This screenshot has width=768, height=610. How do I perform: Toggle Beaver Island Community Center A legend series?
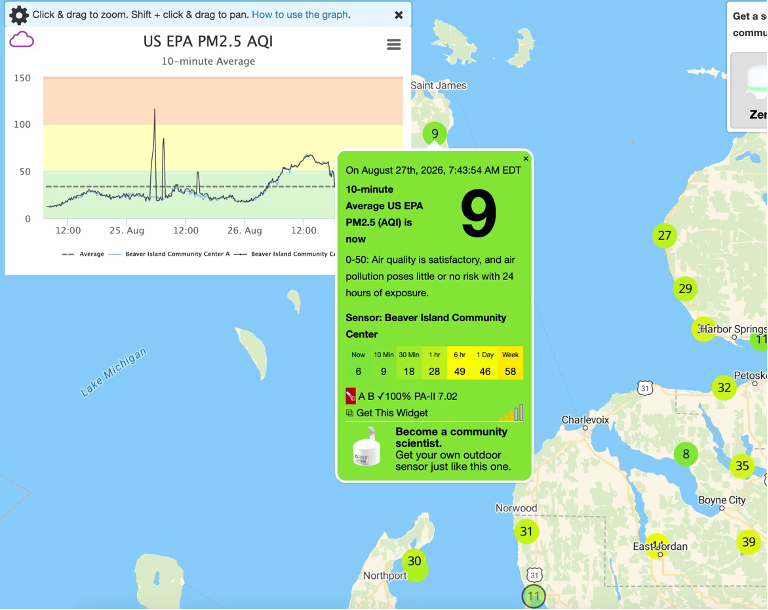point(169,254)
